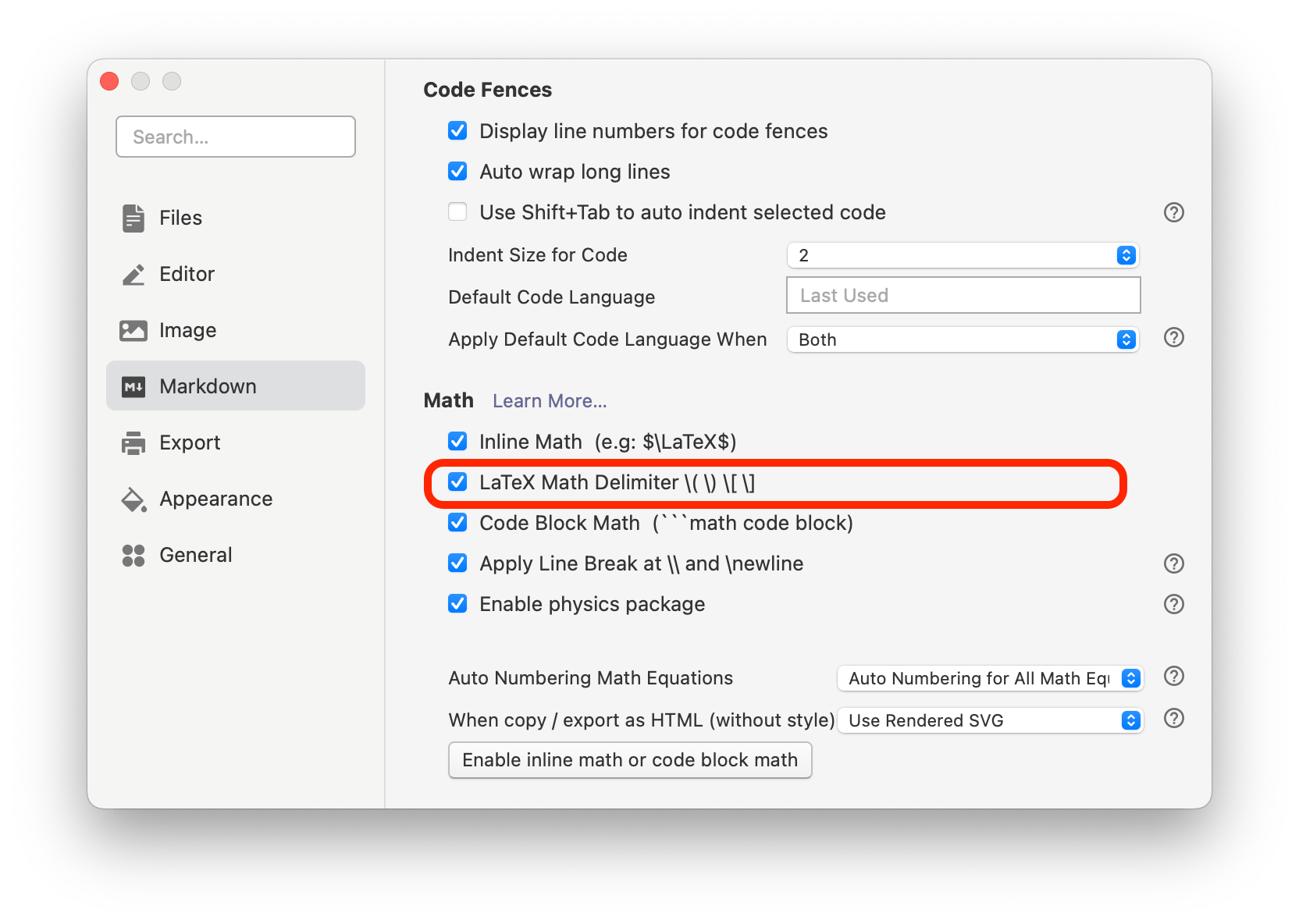Disable Display line numbers for code fences
This screenshot has height=924, width=1299.
(457, 131)
